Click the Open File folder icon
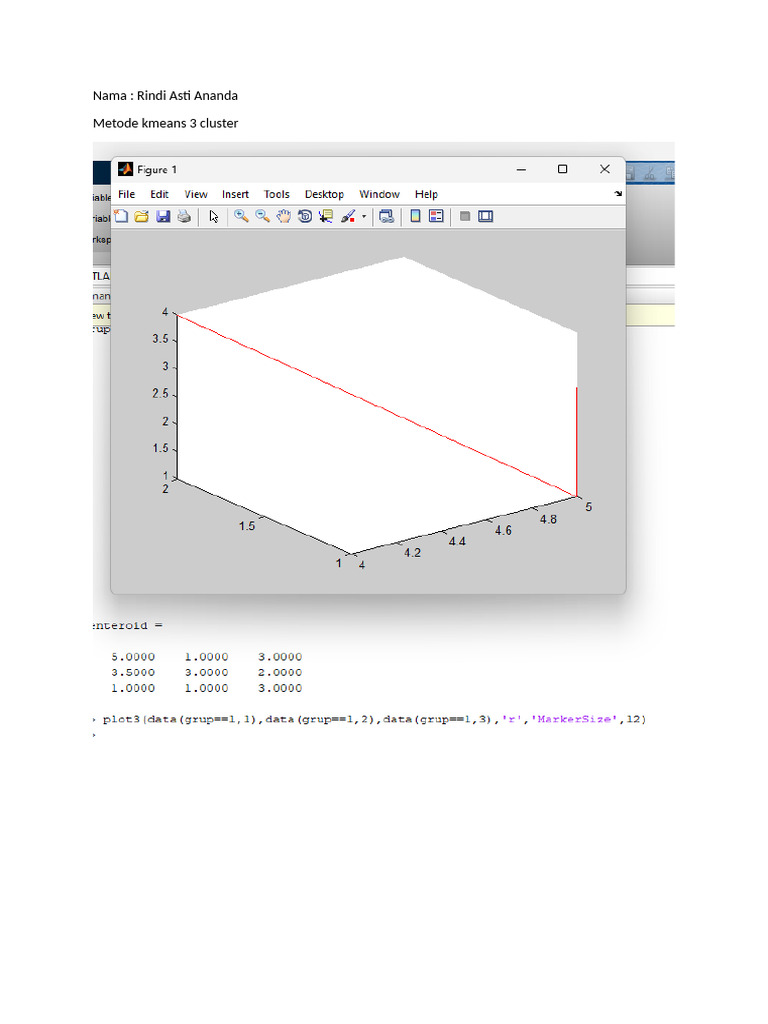Viewport: 768px width, 1024px height. coord(142,216)
